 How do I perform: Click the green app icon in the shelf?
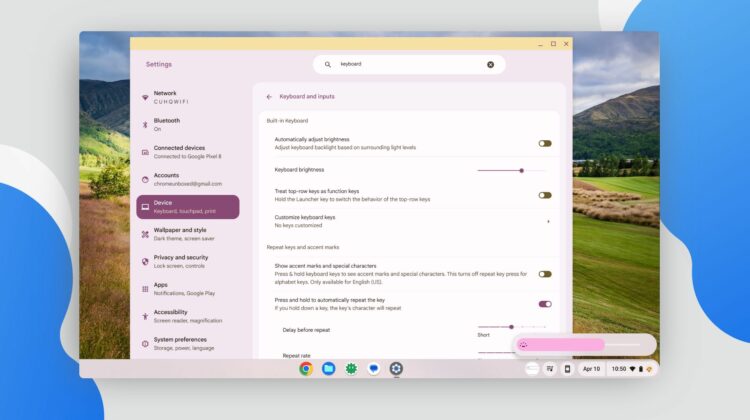(x=351, y=369)
